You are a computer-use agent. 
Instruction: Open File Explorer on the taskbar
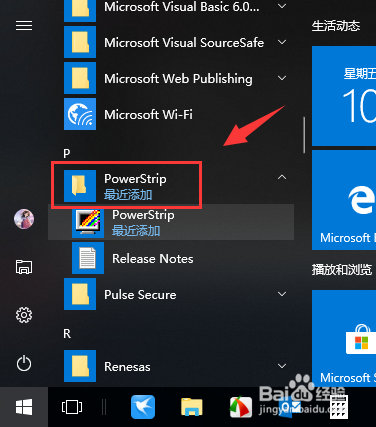192,407
